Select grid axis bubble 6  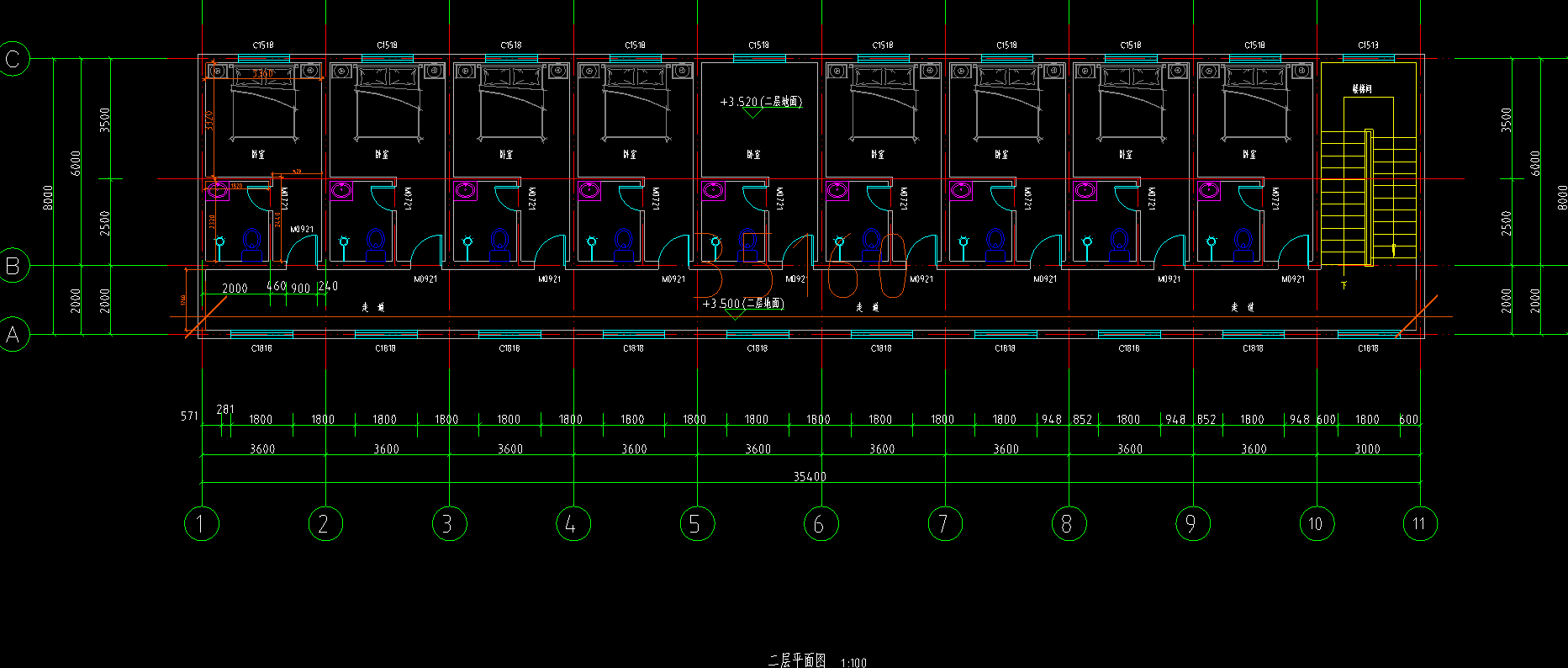point(821,524)
